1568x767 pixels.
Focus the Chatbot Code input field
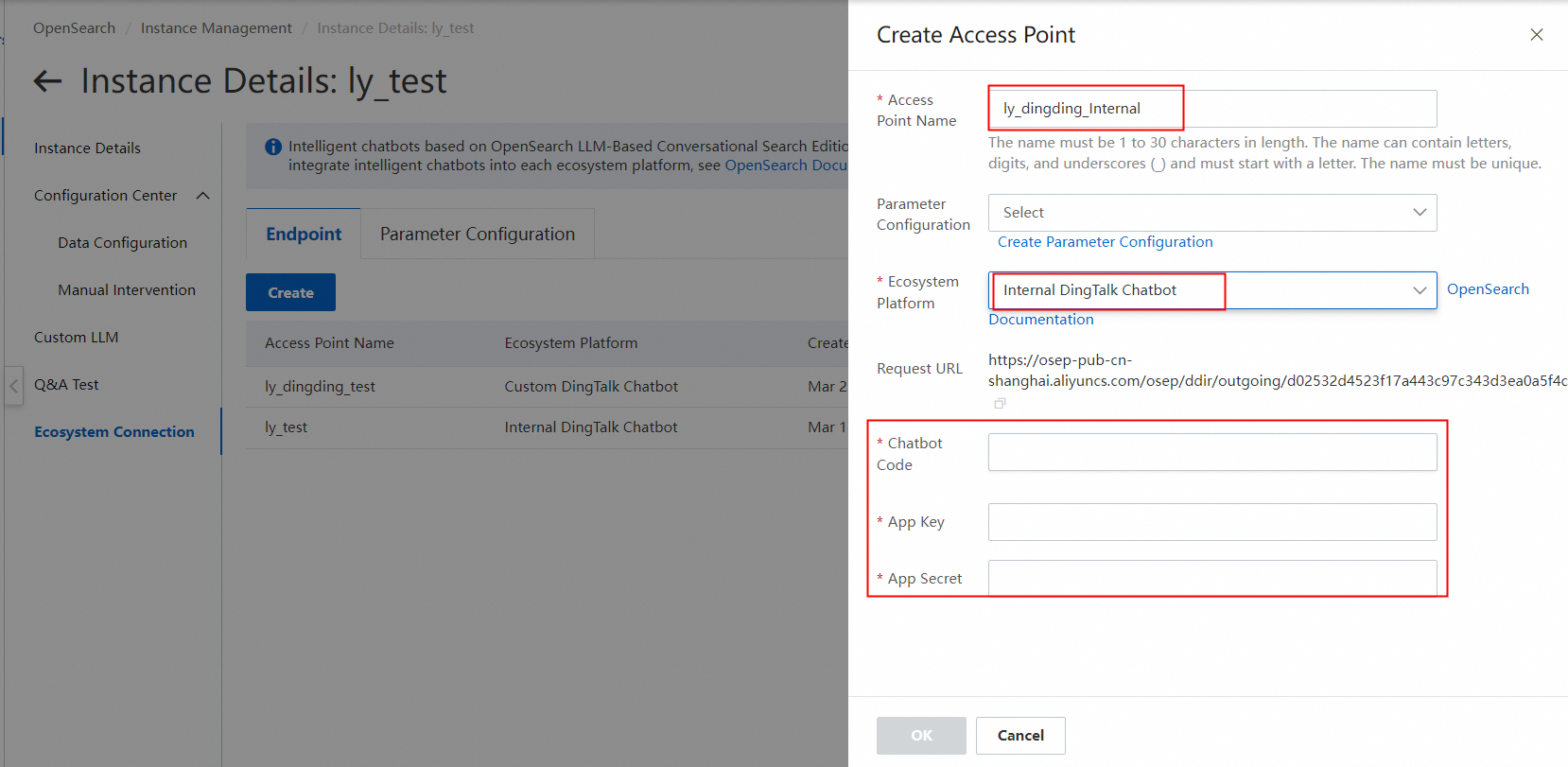click(1211, 452)
